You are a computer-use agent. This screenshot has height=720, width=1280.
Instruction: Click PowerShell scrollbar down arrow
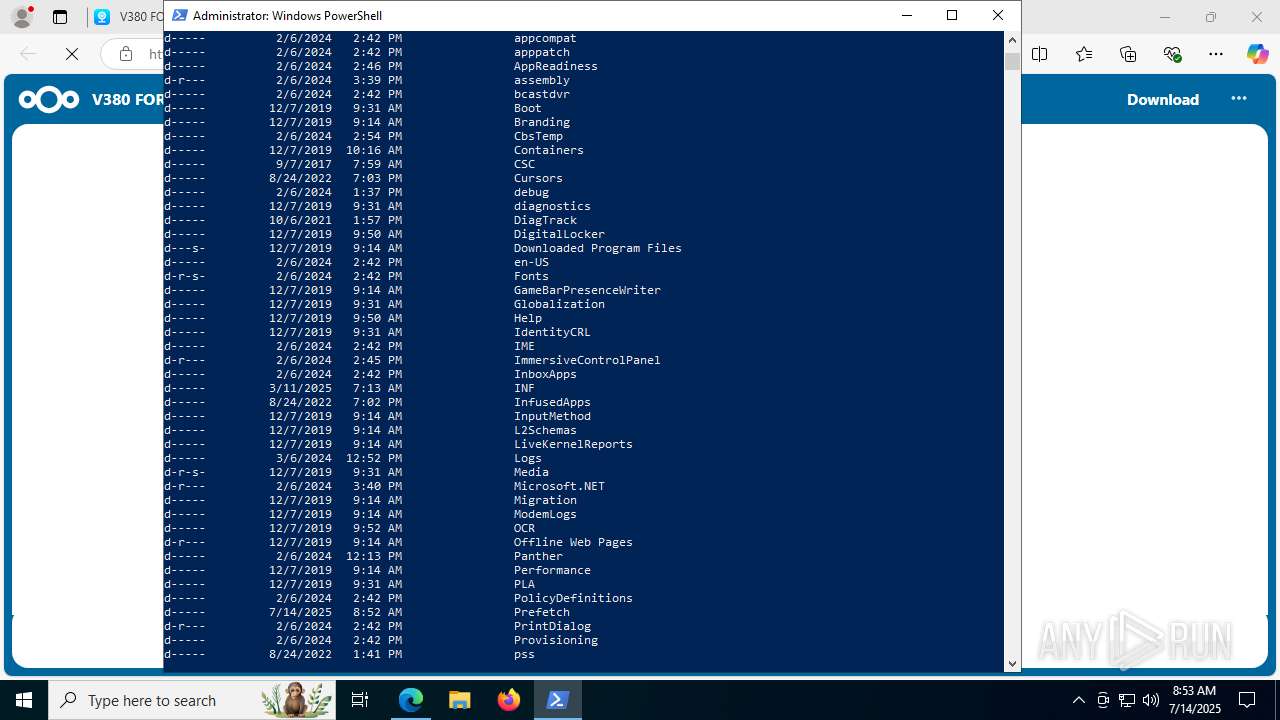click(x=1012, y=664)
